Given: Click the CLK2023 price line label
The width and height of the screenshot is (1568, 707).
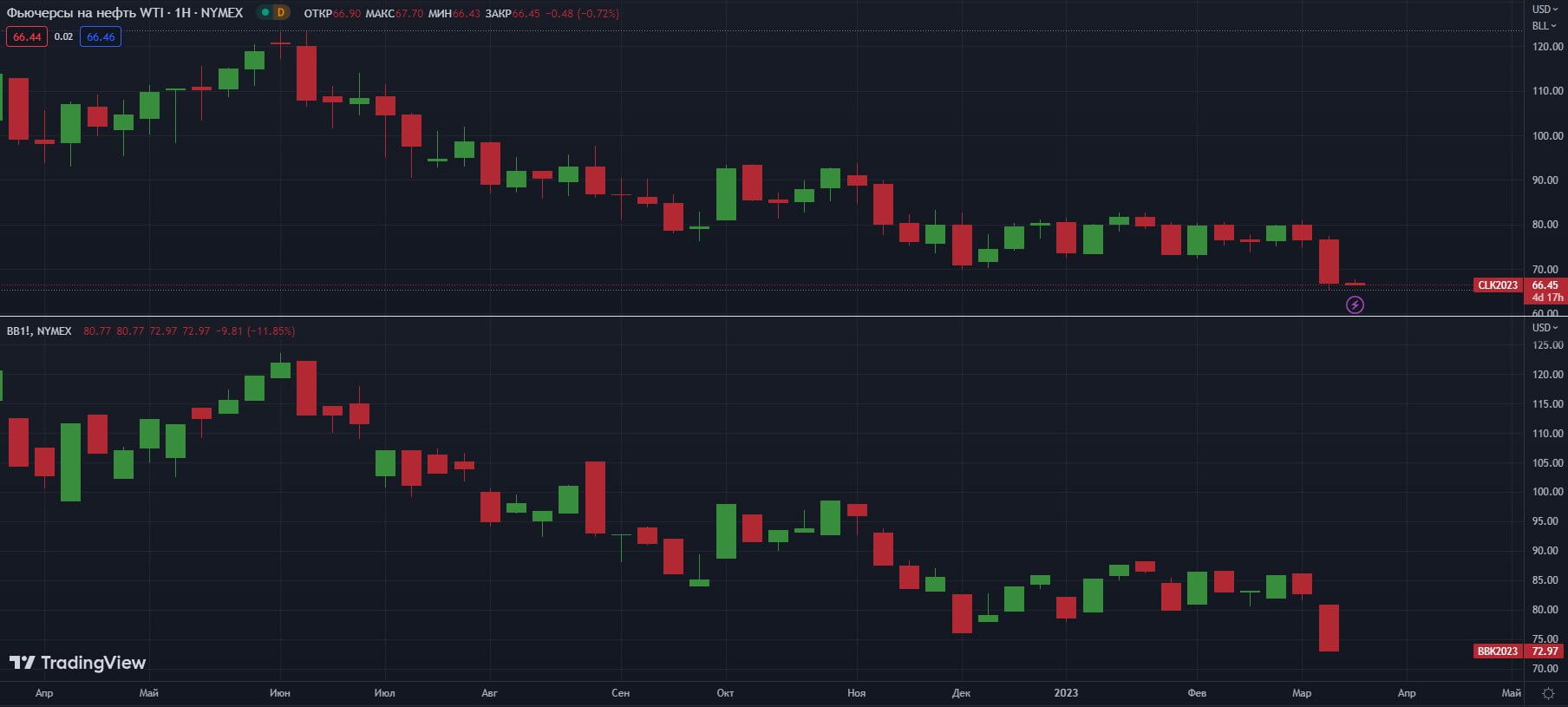Looking at the screenshot, I should point(1498,285).
